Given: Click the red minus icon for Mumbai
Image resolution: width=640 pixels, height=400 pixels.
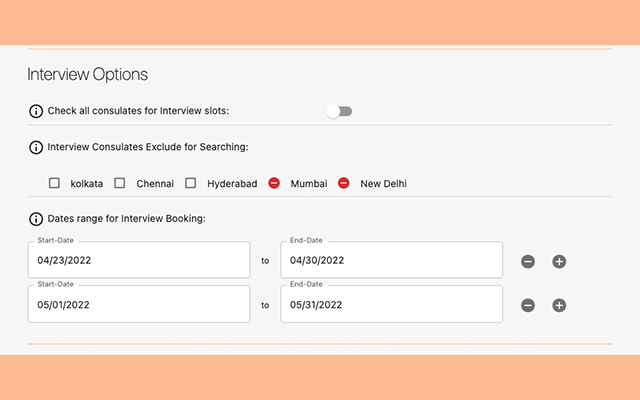Looking at the screenshot, I should click(274, 183).
